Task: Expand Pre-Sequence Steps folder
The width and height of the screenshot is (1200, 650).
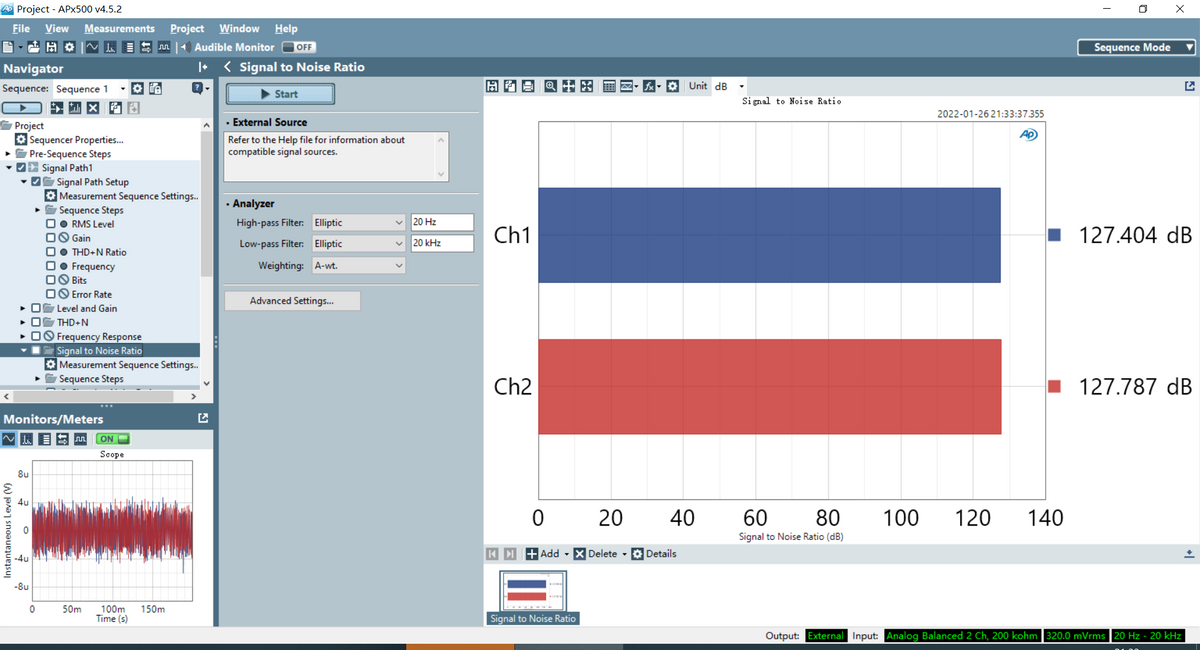Action: click(9, 154)
